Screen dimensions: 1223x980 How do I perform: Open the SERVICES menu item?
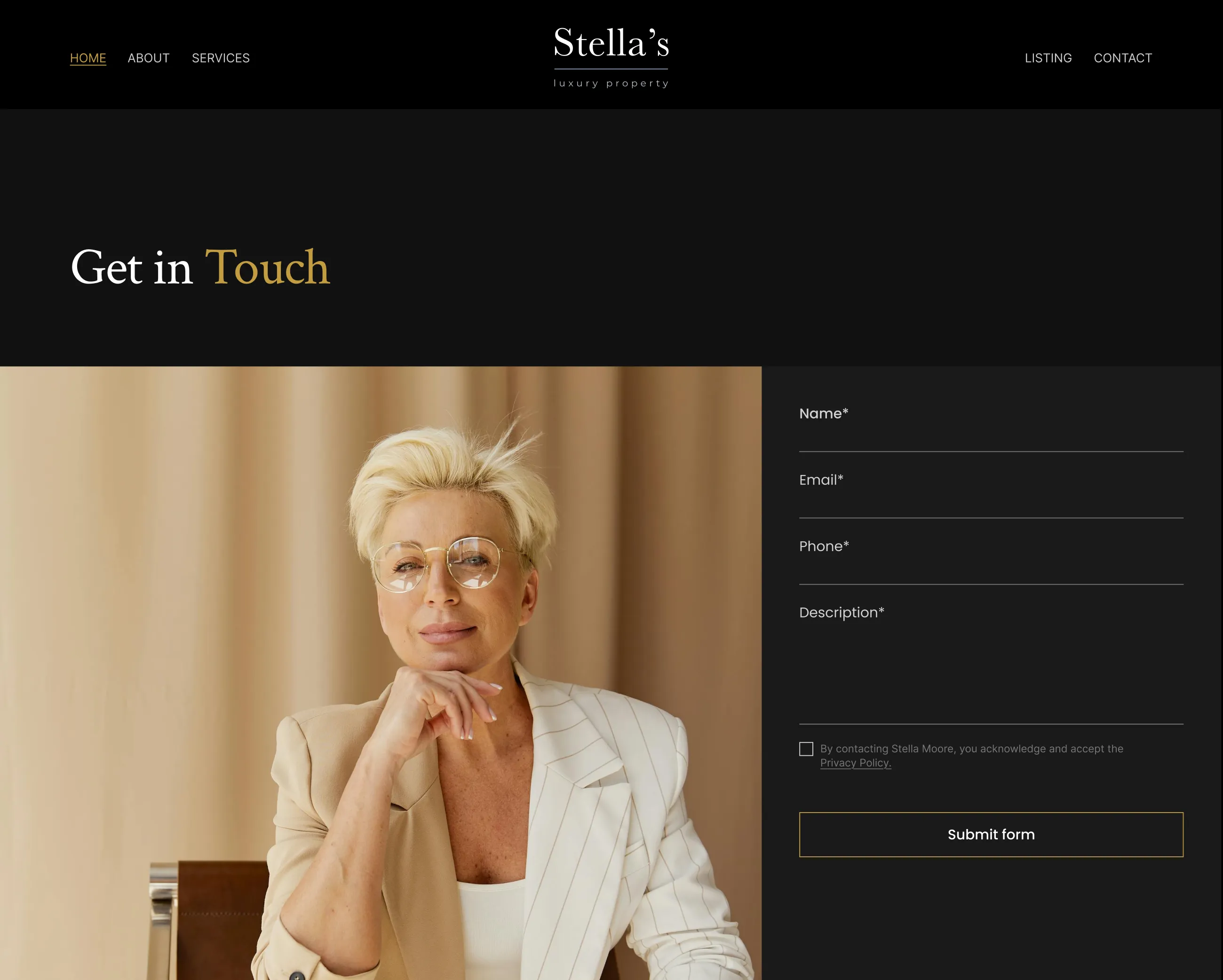pyautogui.click(x=221, y=58)
